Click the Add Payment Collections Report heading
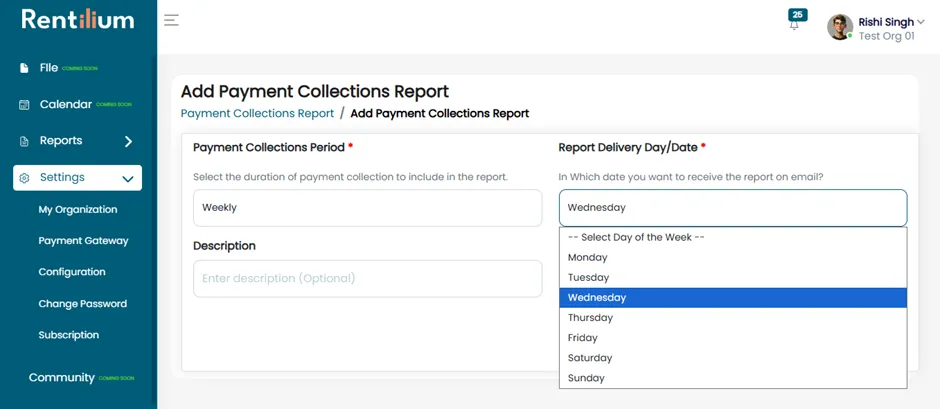 [x=315, y=92]
